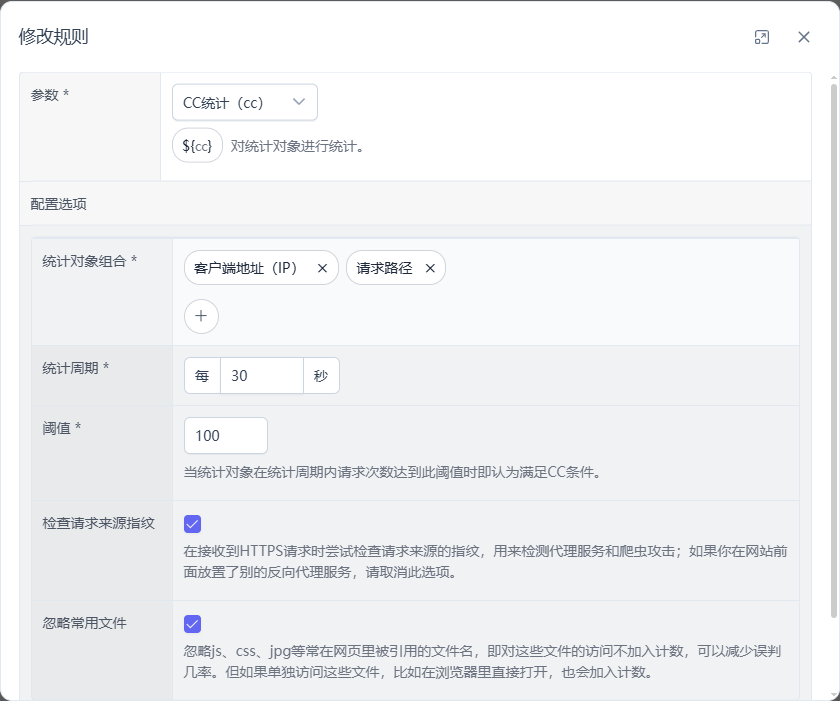
Task: Remove the 客户端地址 (IP) tag
Action: [322, 268]
